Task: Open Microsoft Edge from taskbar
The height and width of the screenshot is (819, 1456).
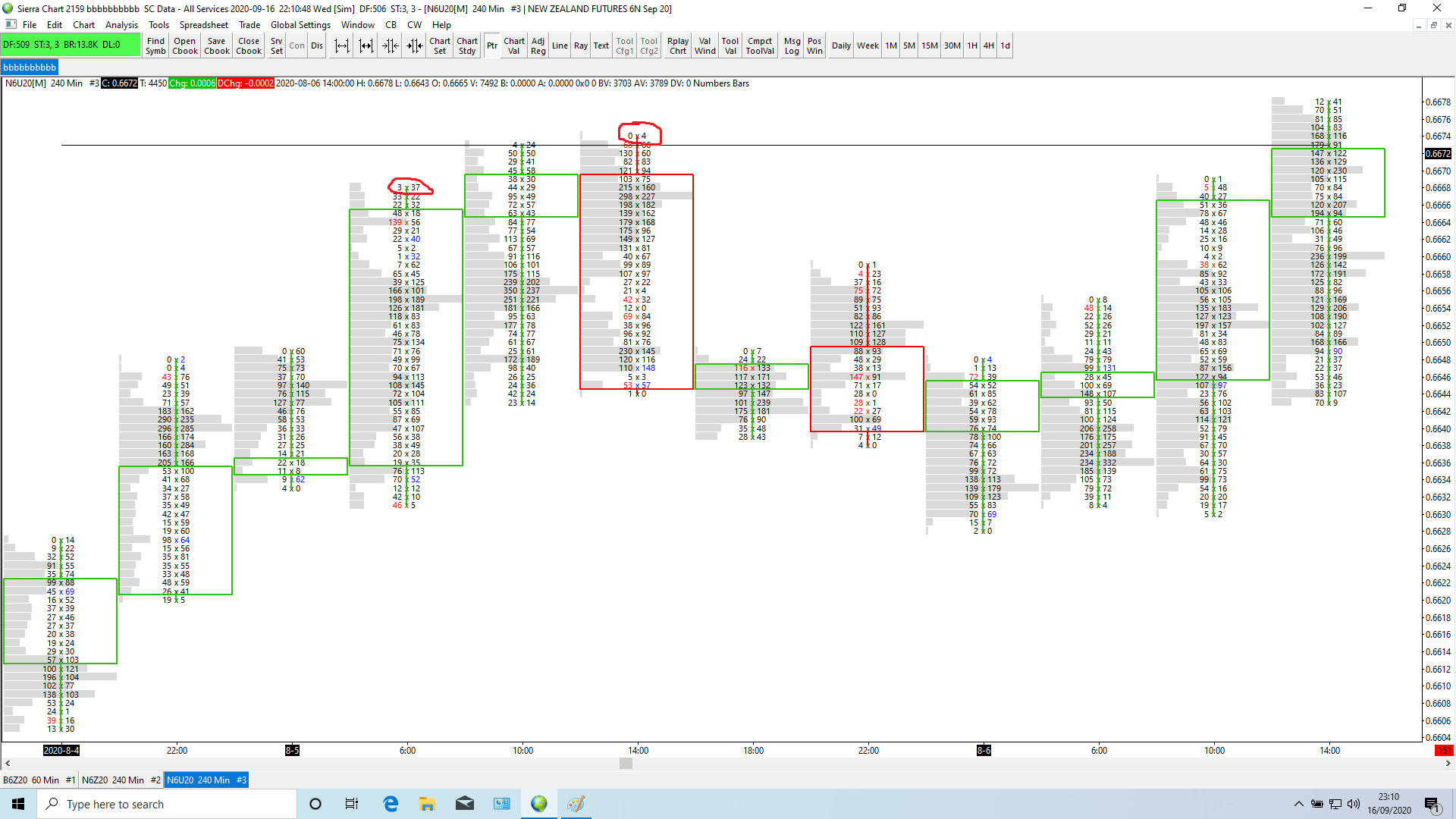Action: [x=391, y=804]
